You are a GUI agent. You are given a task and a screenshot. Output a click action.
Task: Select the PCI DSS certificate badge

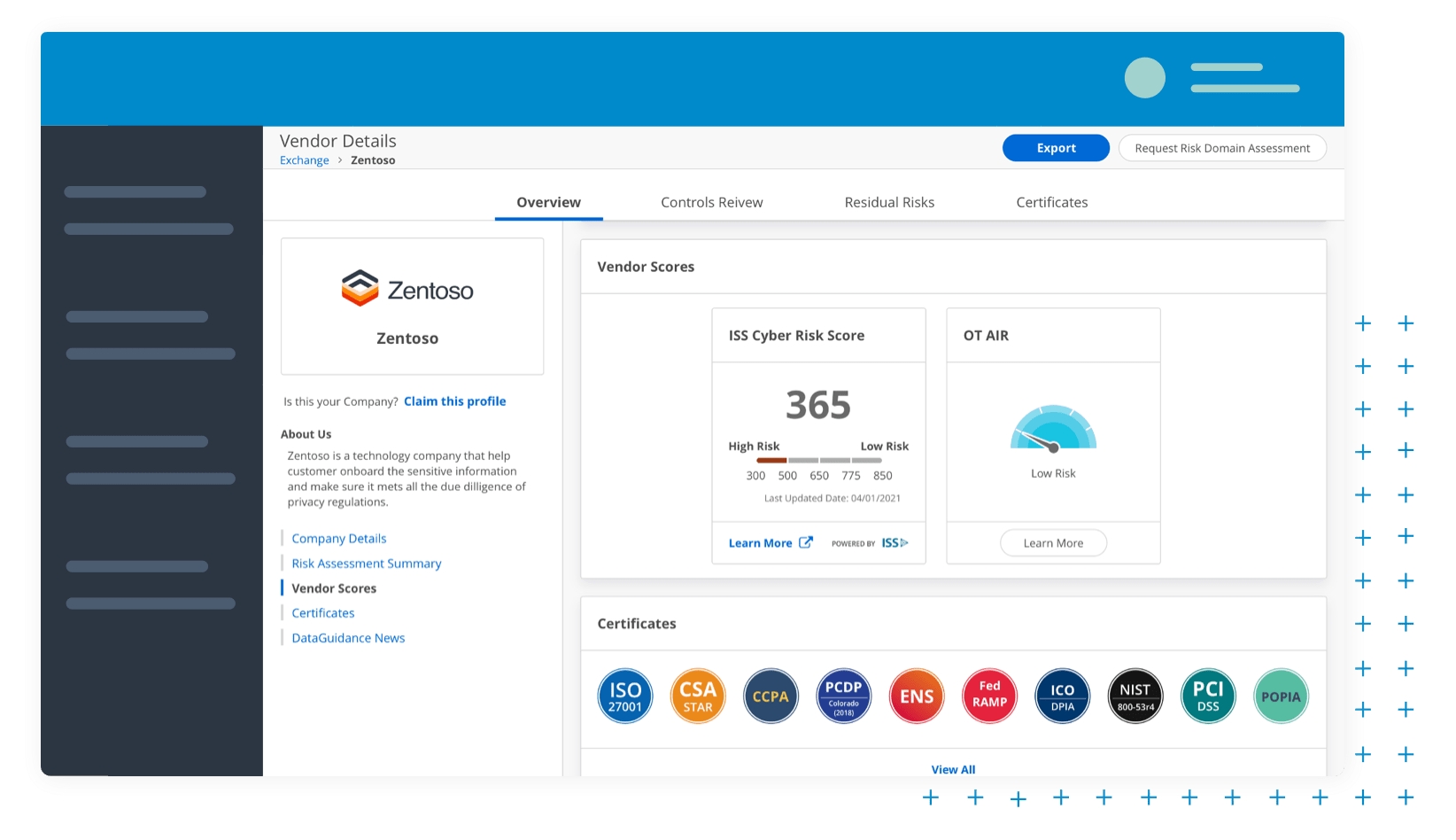(x=1208, y=696)
